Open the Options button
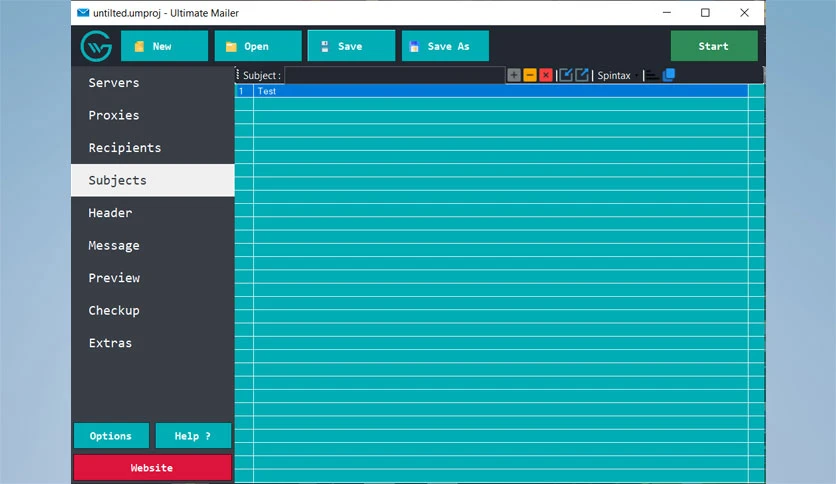The image size is (836, 484). [111, 436]
